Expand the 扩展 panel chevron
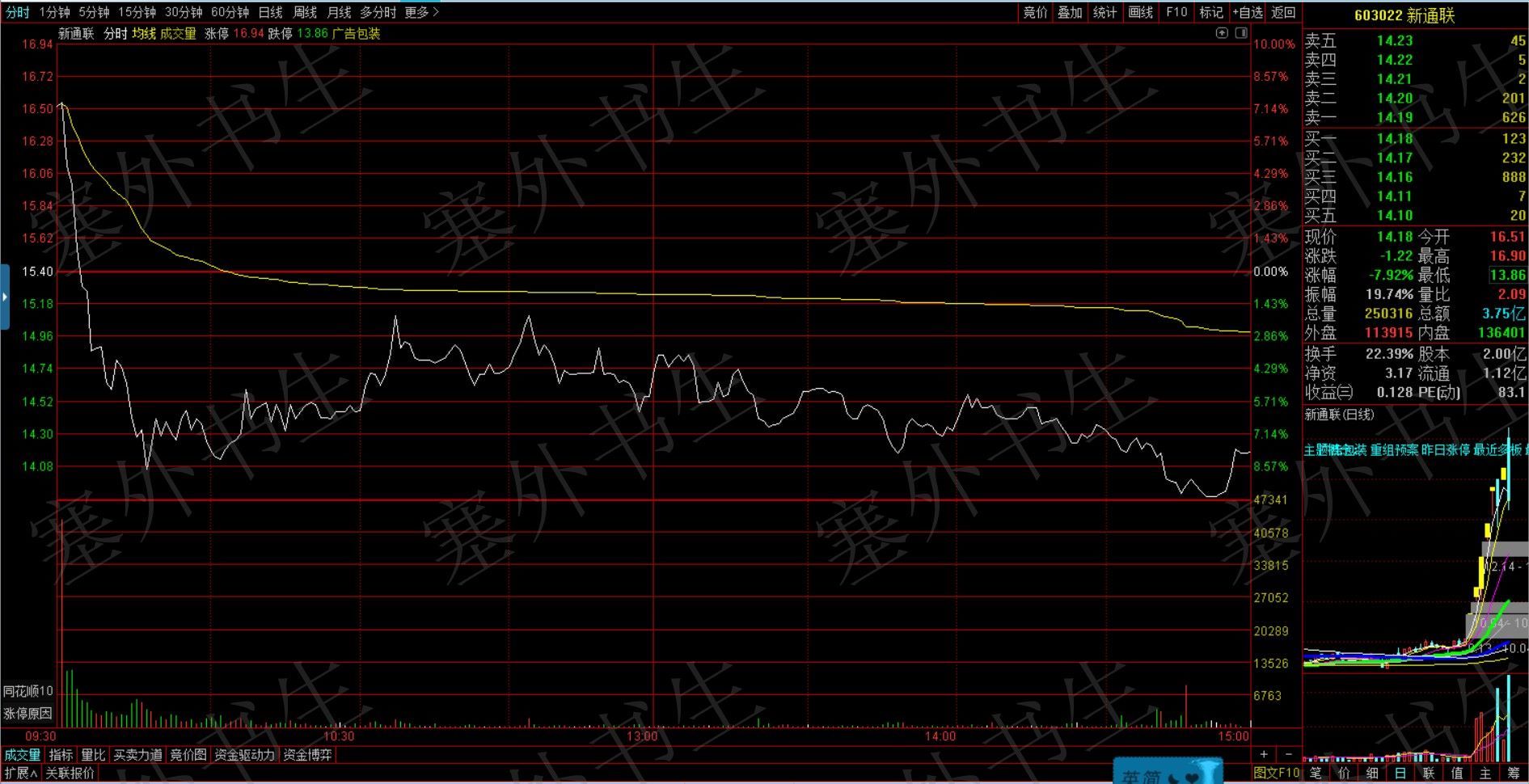Screen dimensions: 1529x784 20,773
